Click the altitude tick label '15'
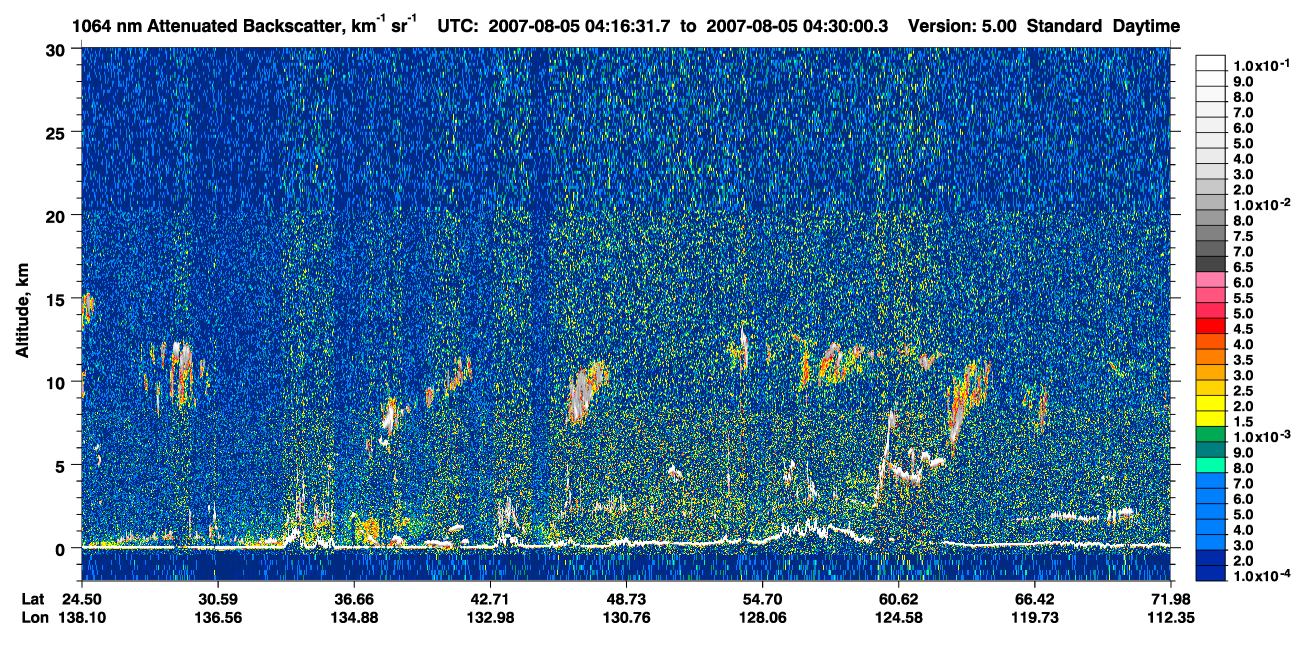The width and height of the screenshot is (1300, 667). (58, 298)
